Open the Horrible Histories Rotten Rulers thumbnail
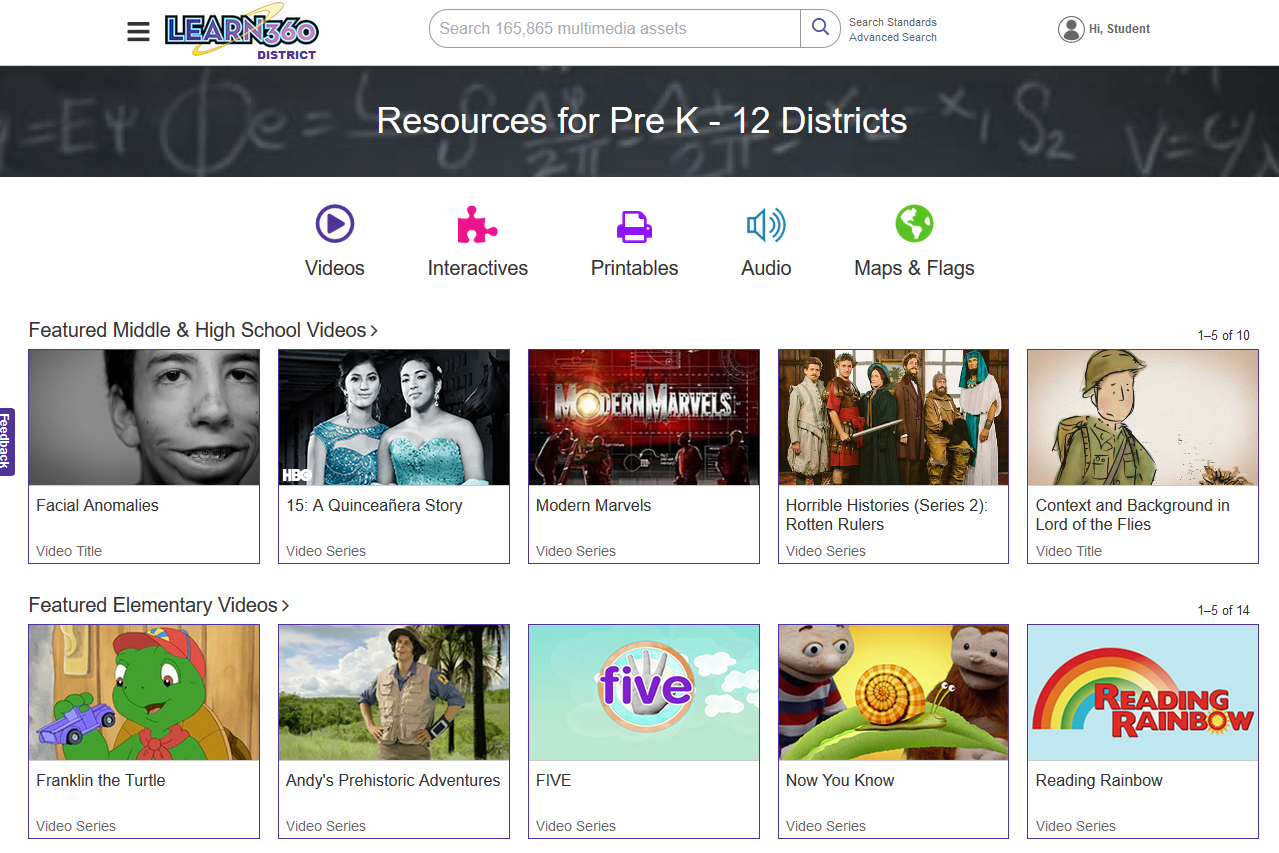 tap(894, 417)
